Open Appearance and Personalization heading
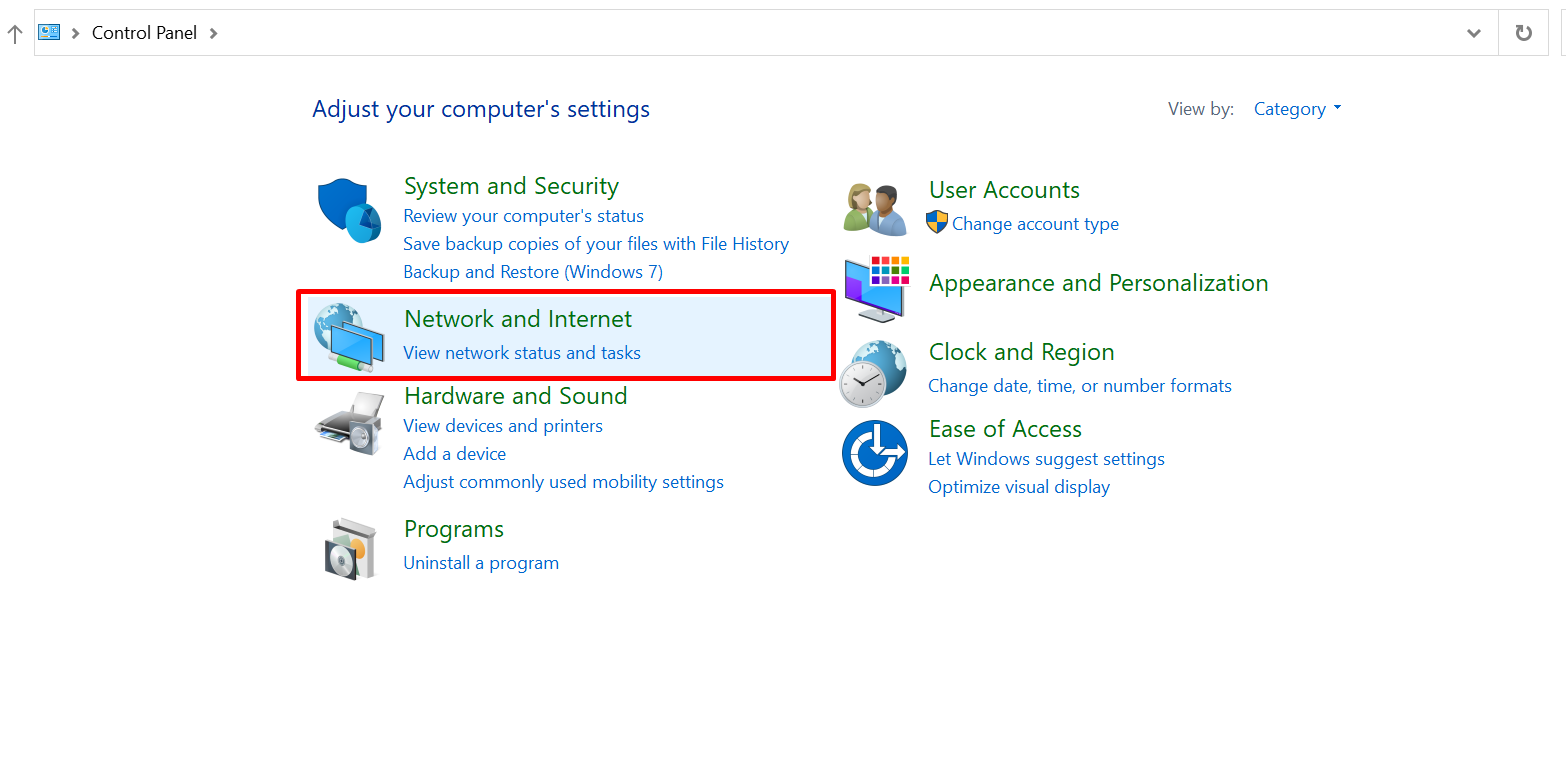The height and width of the screenshot is (757, 1566). (1098, 283)
